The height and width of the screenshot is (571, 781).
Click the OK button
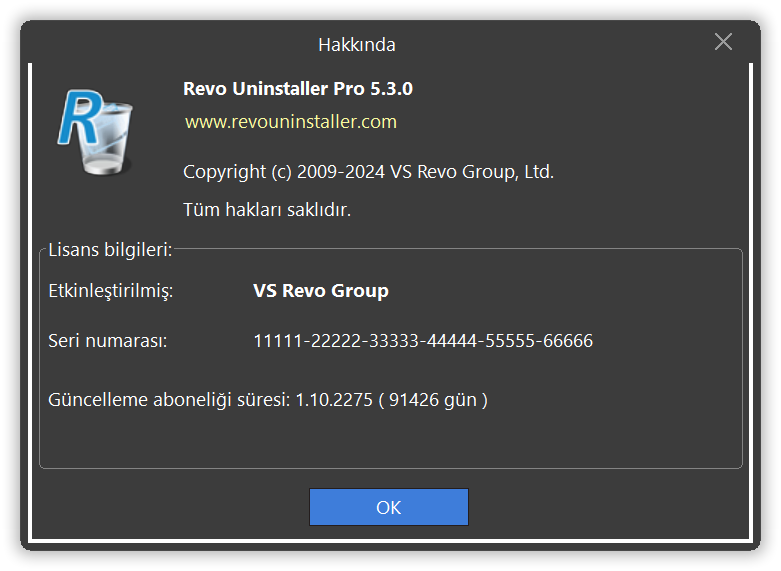pos(389,507)
